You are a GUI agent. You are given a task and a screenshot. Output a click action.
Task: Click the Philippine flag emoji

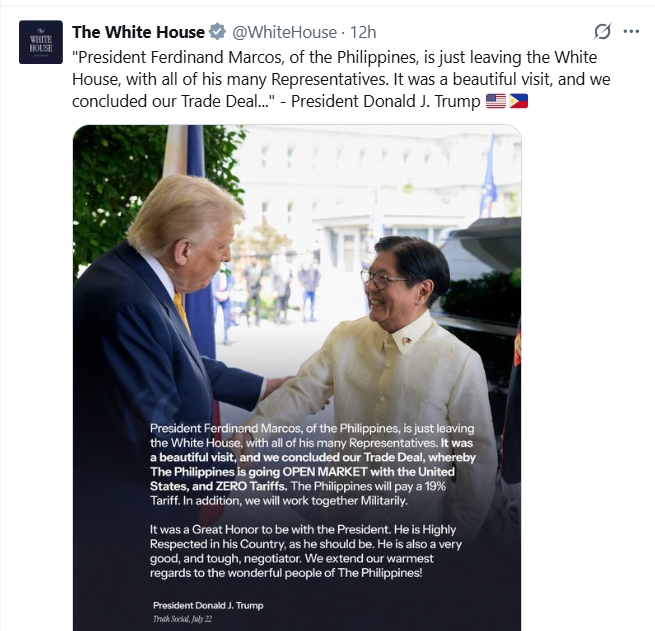point(518,101)
